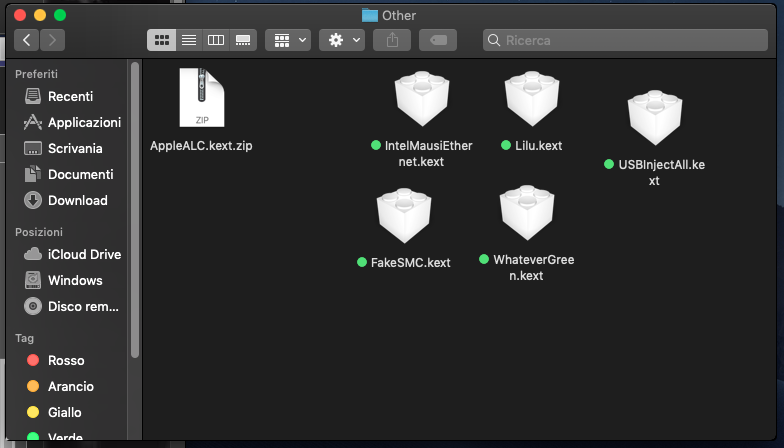The width and height of the screenshot is (784, 448).
Task: Click the Share toolbar button
Action: point(392,40)
